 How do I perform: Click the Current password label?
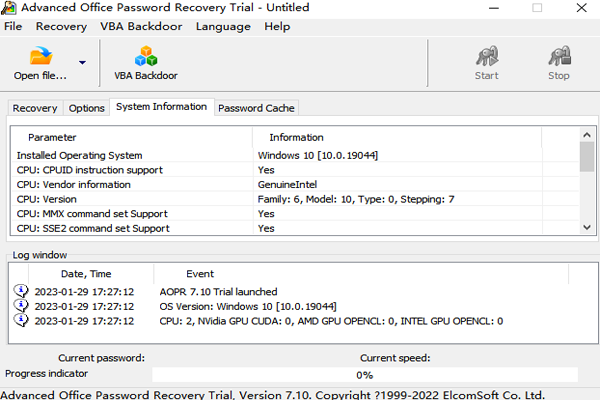(x=101, y=358)
